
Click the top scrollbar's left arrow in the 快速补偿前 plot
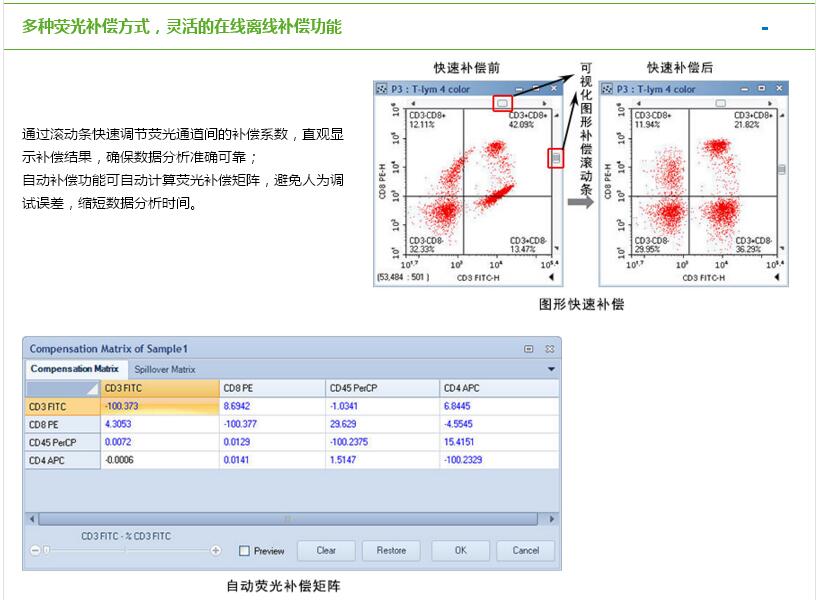coord(413,103)
